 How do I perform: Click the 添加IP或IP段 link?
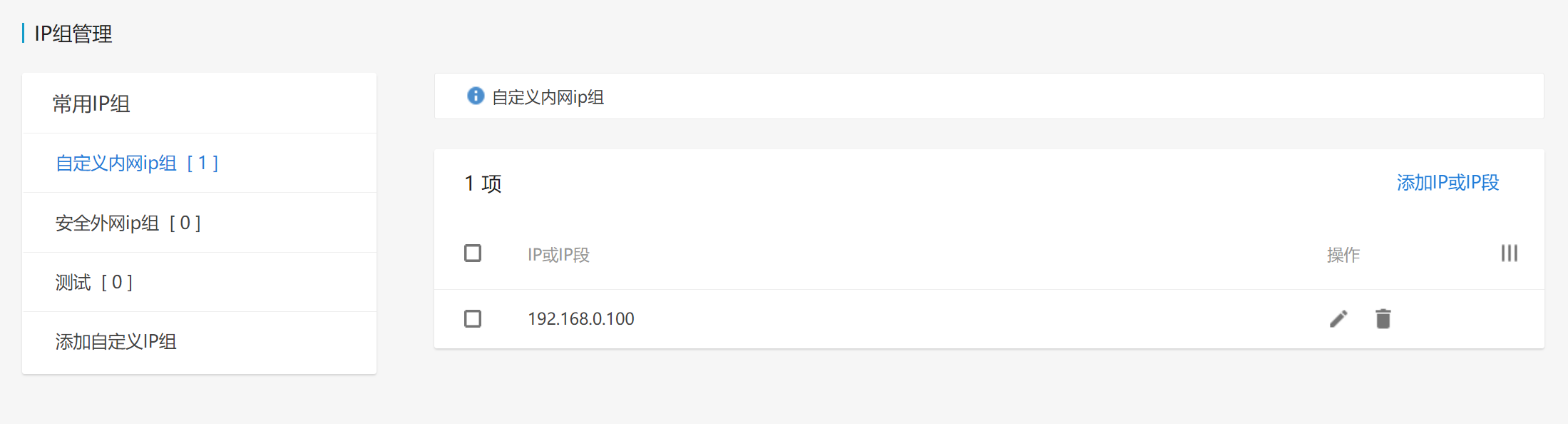point(1447,183)
